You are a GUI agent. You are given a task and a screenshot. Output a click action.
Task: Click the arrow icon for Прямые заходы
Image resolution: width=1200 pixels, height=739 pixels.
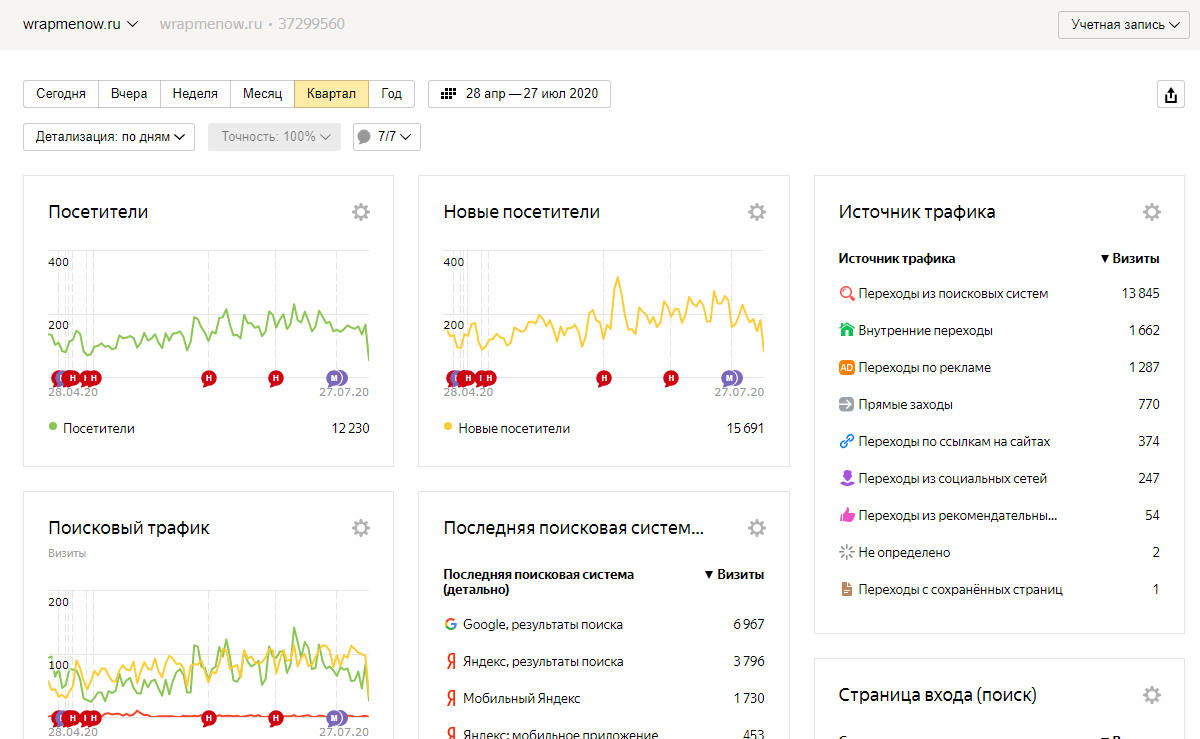pyautogui.click(x=847, y=404)
